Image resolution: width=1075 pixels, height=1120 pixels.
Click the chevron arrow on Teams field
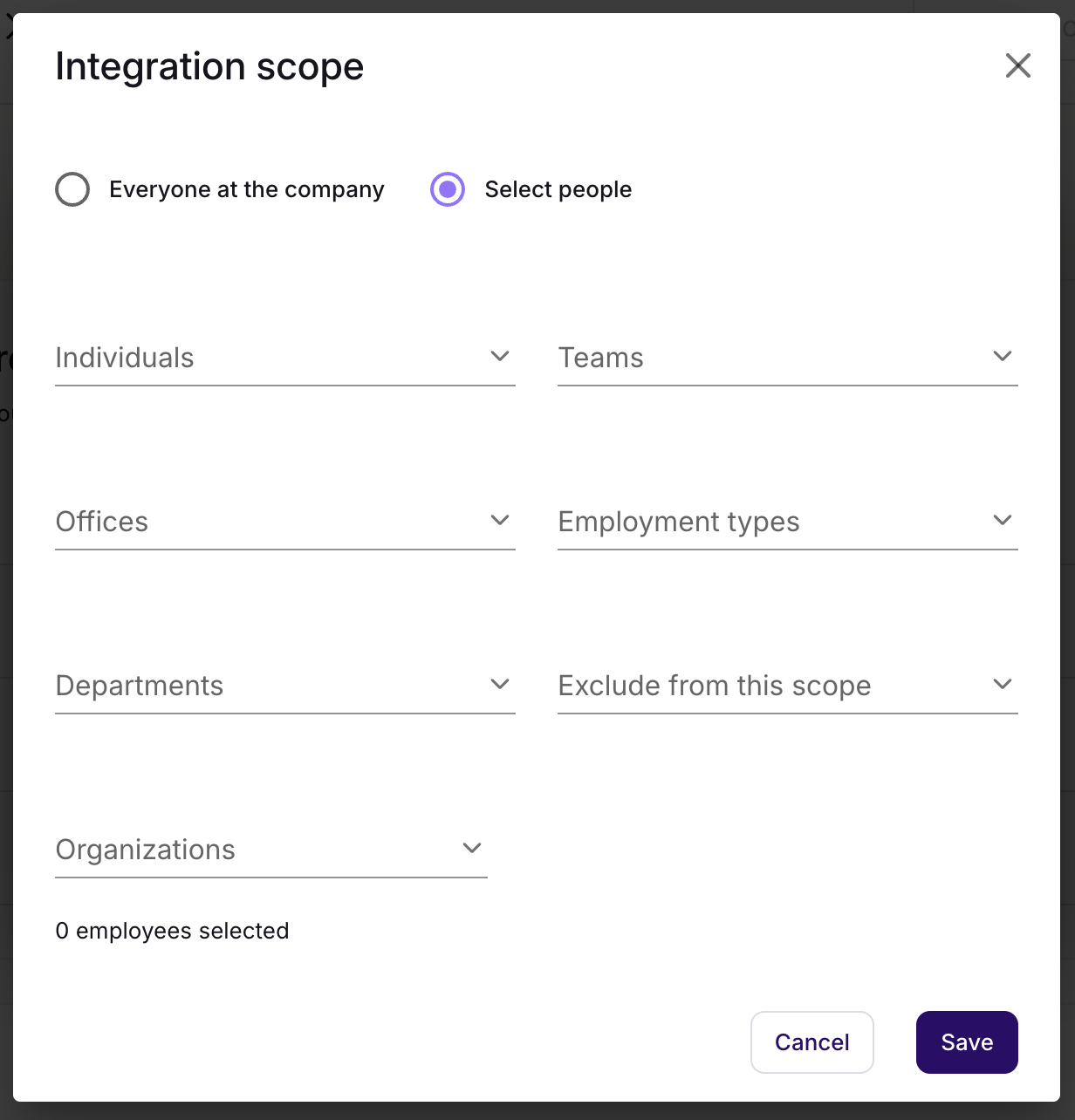click(1002, 356)
